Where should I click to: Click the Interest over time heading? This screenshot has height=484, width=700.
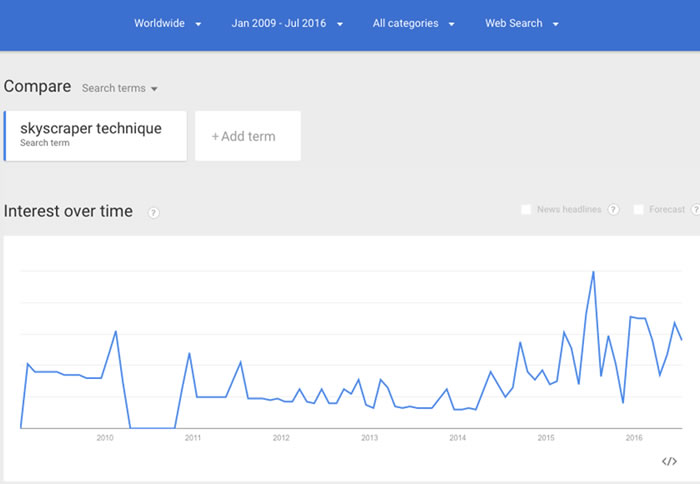coord(68,211)
